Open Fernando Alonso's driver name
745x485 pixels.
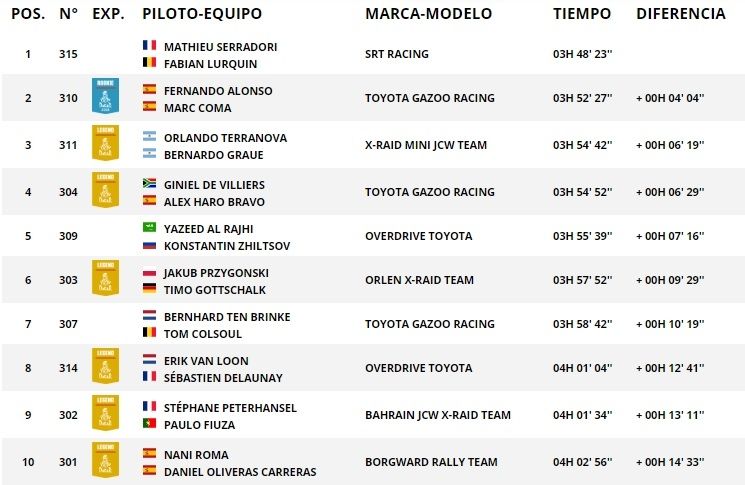218,91
